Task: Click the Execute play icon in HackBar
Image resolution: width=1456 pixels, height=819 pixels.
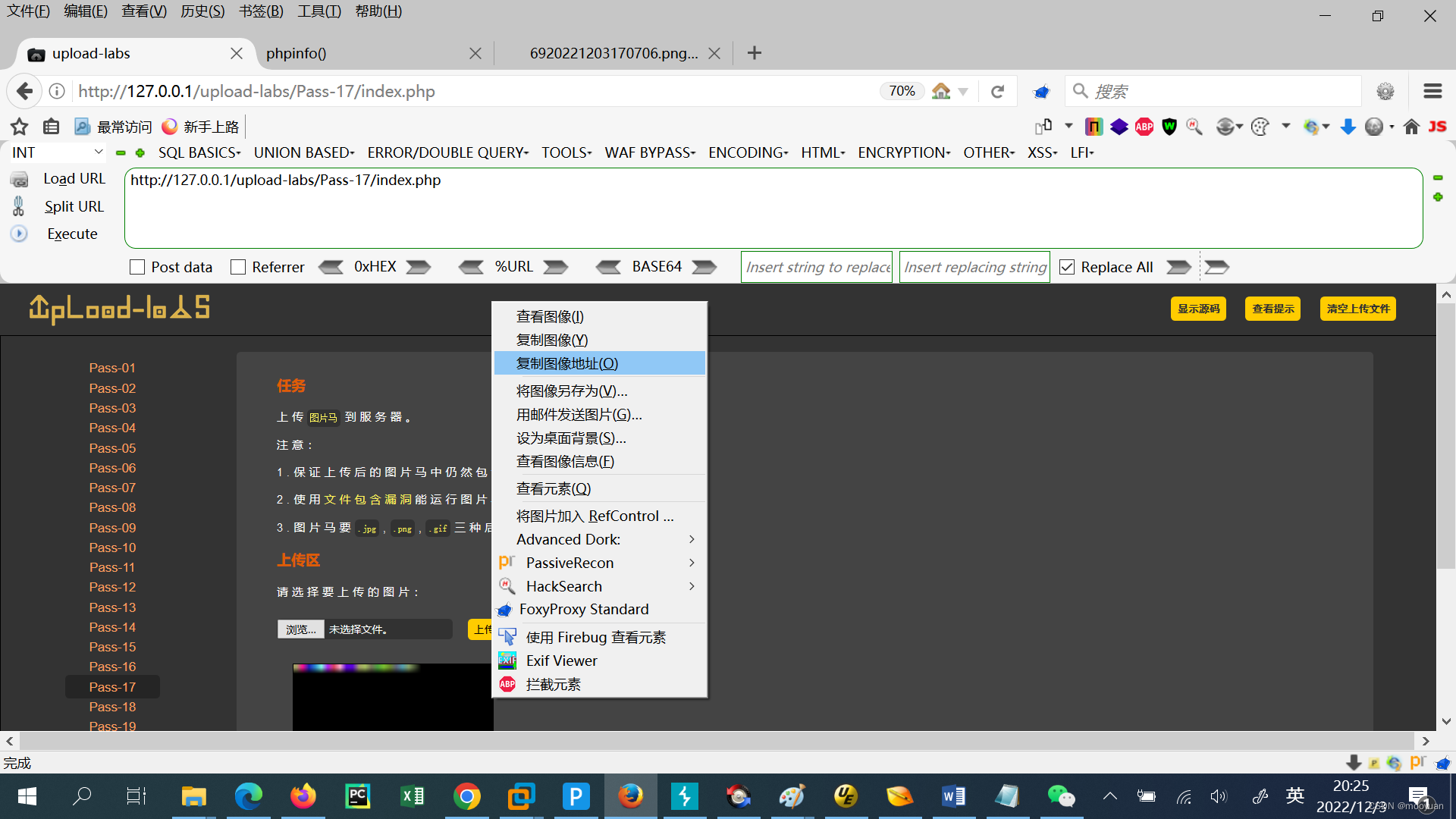Action: [19, 234]
